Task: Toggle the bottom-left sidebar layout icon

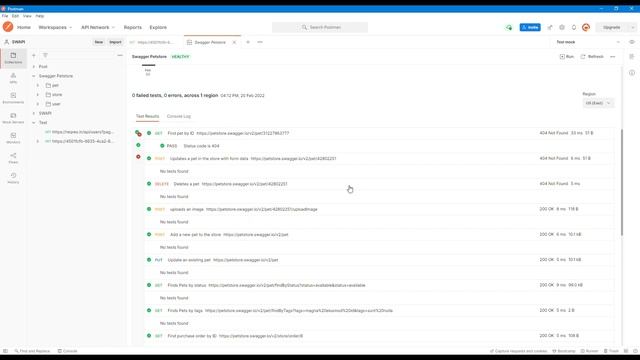Action: [x=5, y=351]
